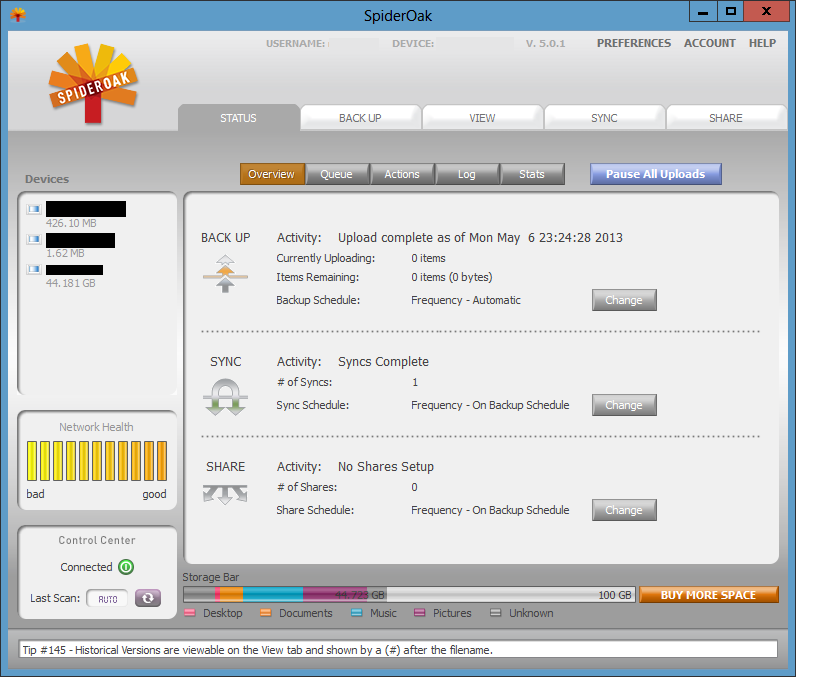Switch to the Back Up tab

coord(360,118)
